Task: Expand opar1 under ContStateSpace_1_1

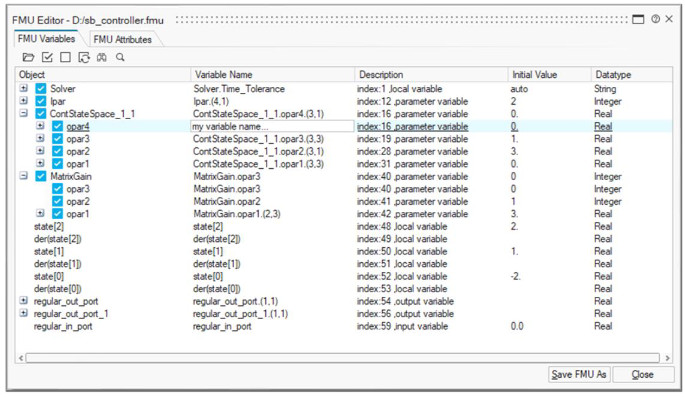Action: [x=40, y=163]
